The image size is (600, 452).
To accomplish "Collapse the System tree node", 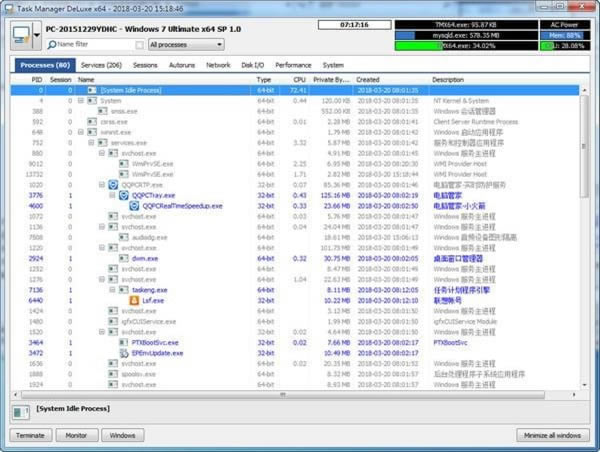I will [x=80, y=101].
